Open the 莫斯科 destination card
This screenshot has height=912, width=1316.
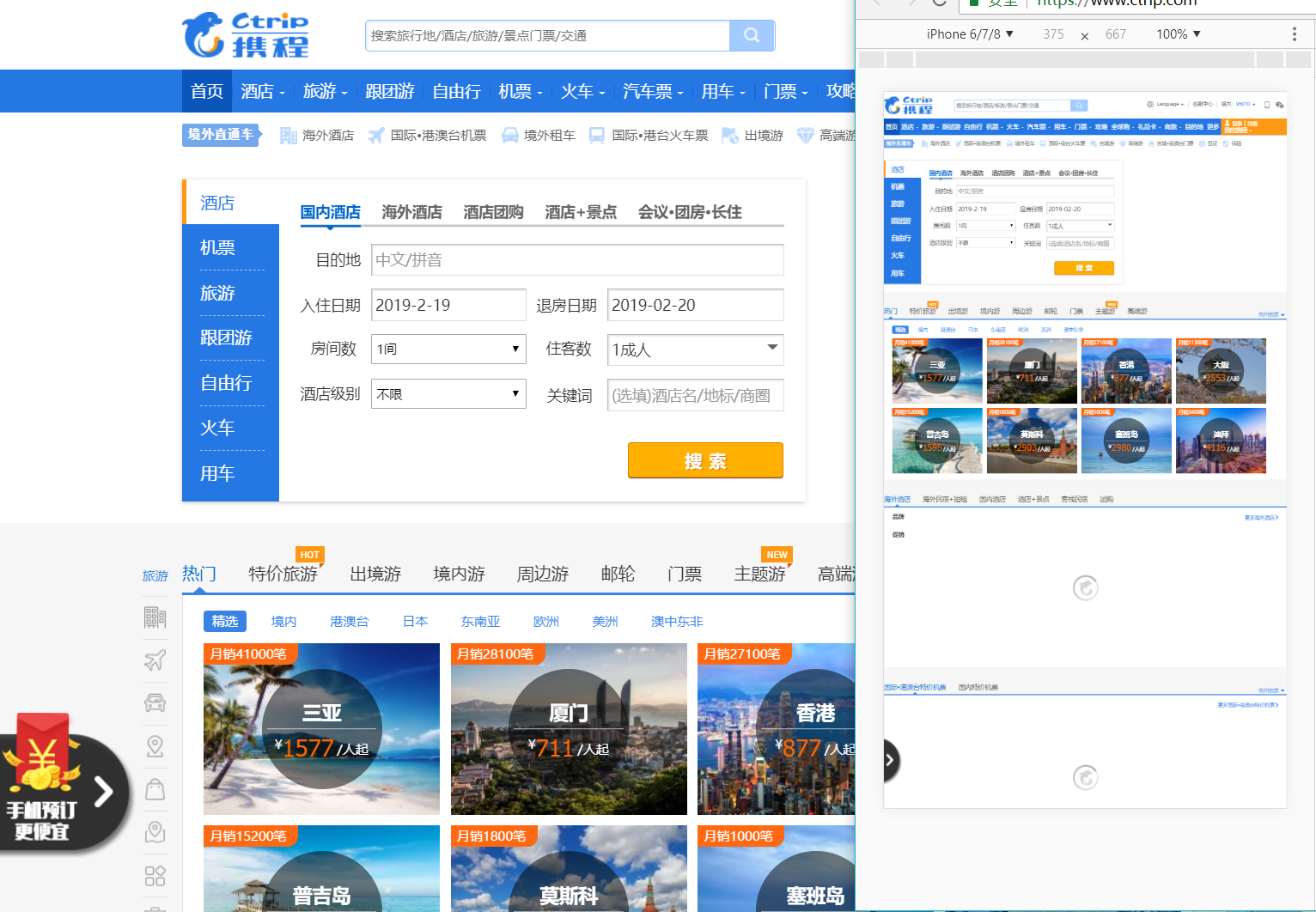pyautogui.click(x=569, y=868)
